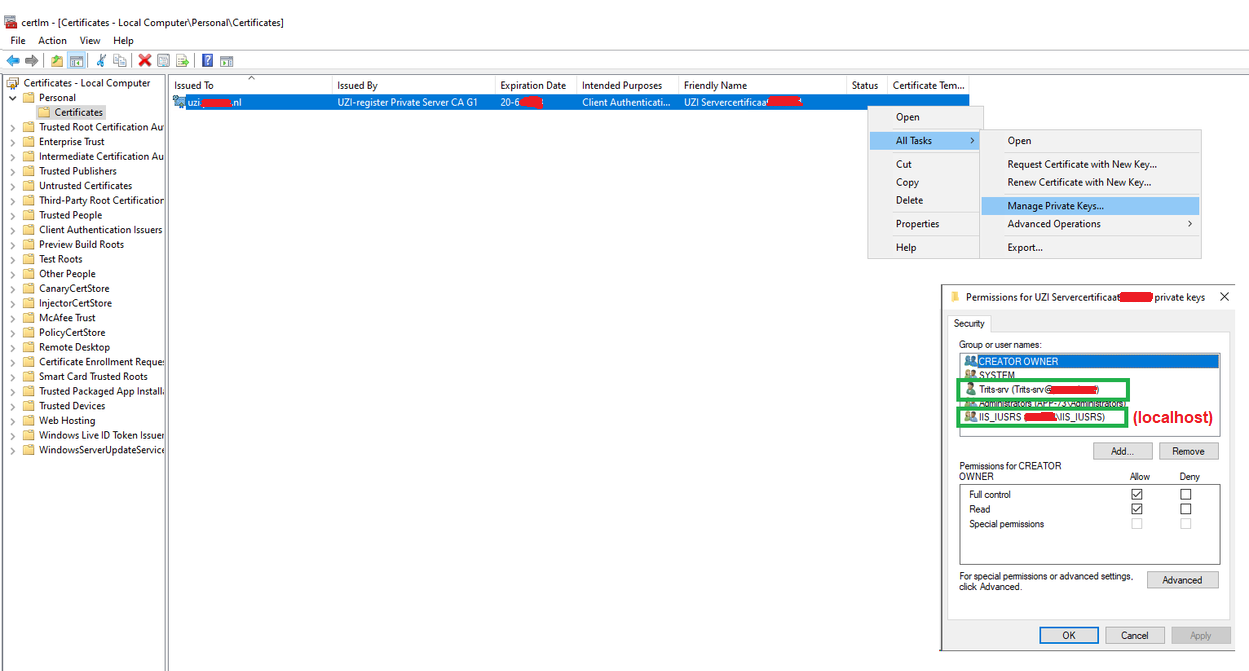Click the Add... button in permissions dialog

(x=1122, y=451)
